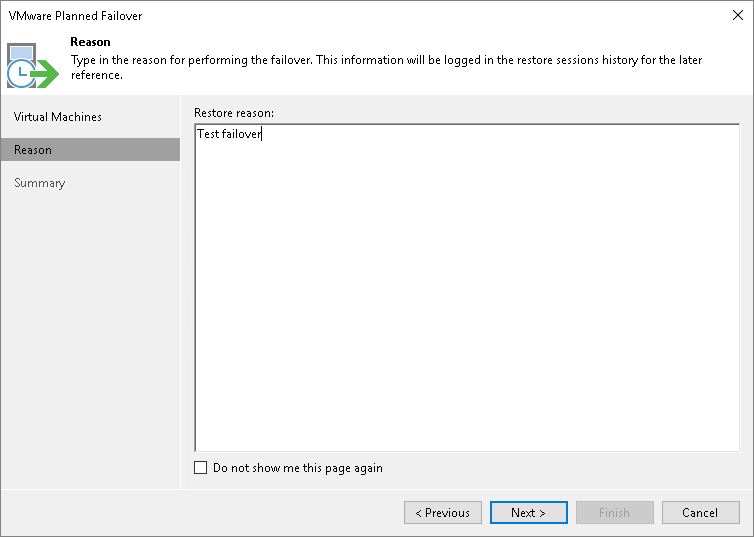Image resolution: width=754 pixels, height=537 pixels.
Task: Click the 'VMware Planned Failover' window title
Action: 75,16
